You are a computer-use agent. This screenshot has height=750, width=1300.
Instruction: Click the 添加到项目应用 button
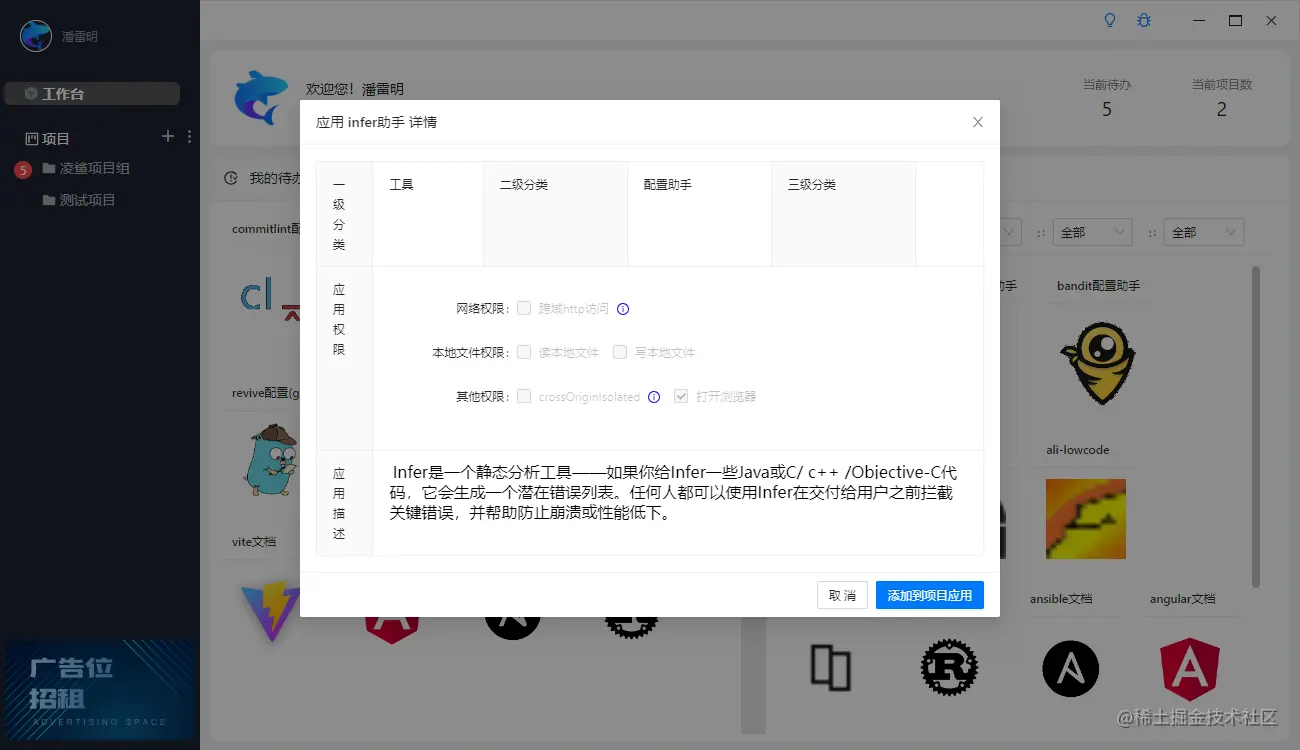(x=929, y=595)
